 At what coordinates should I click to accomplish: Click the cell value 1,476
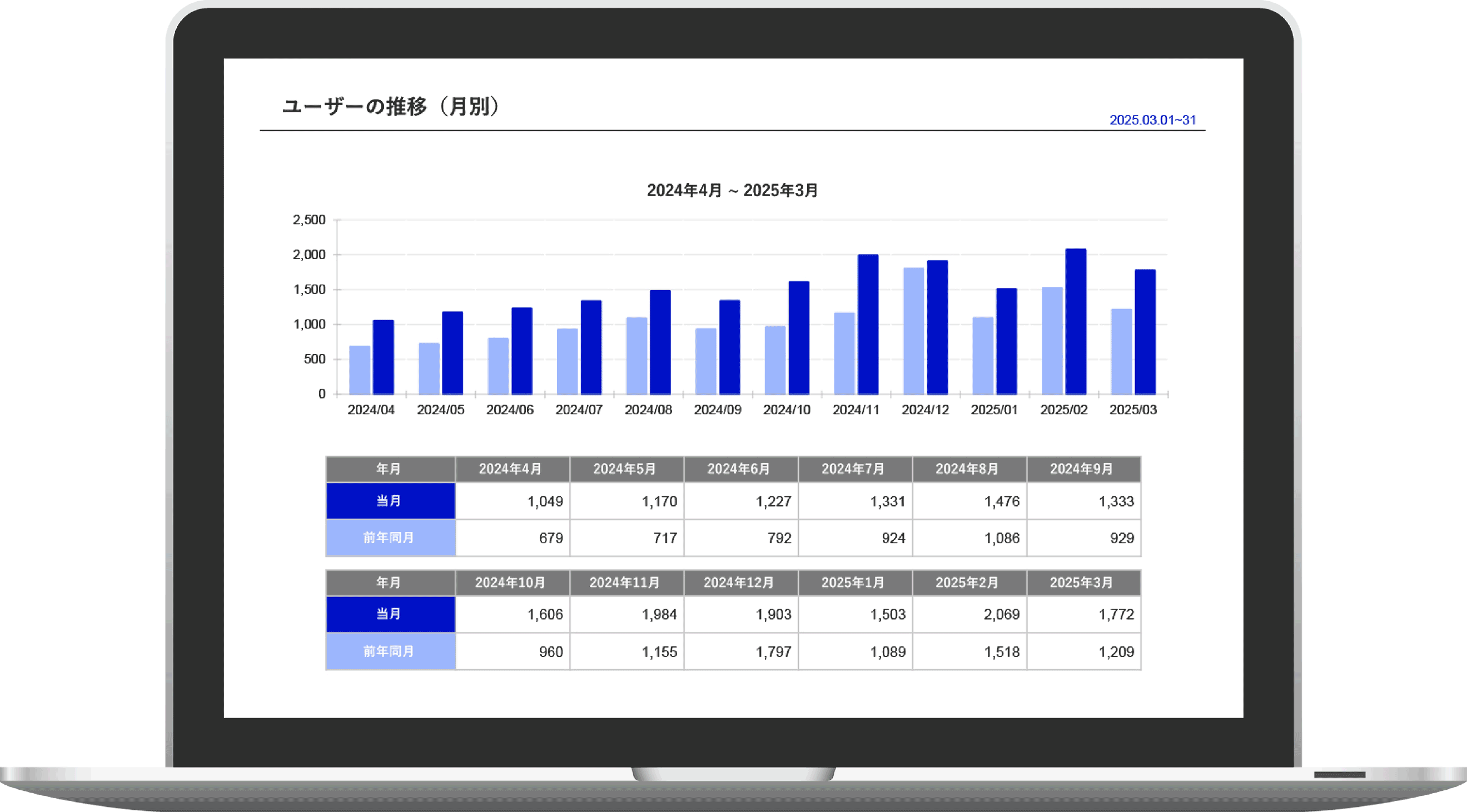(1002, 502)
